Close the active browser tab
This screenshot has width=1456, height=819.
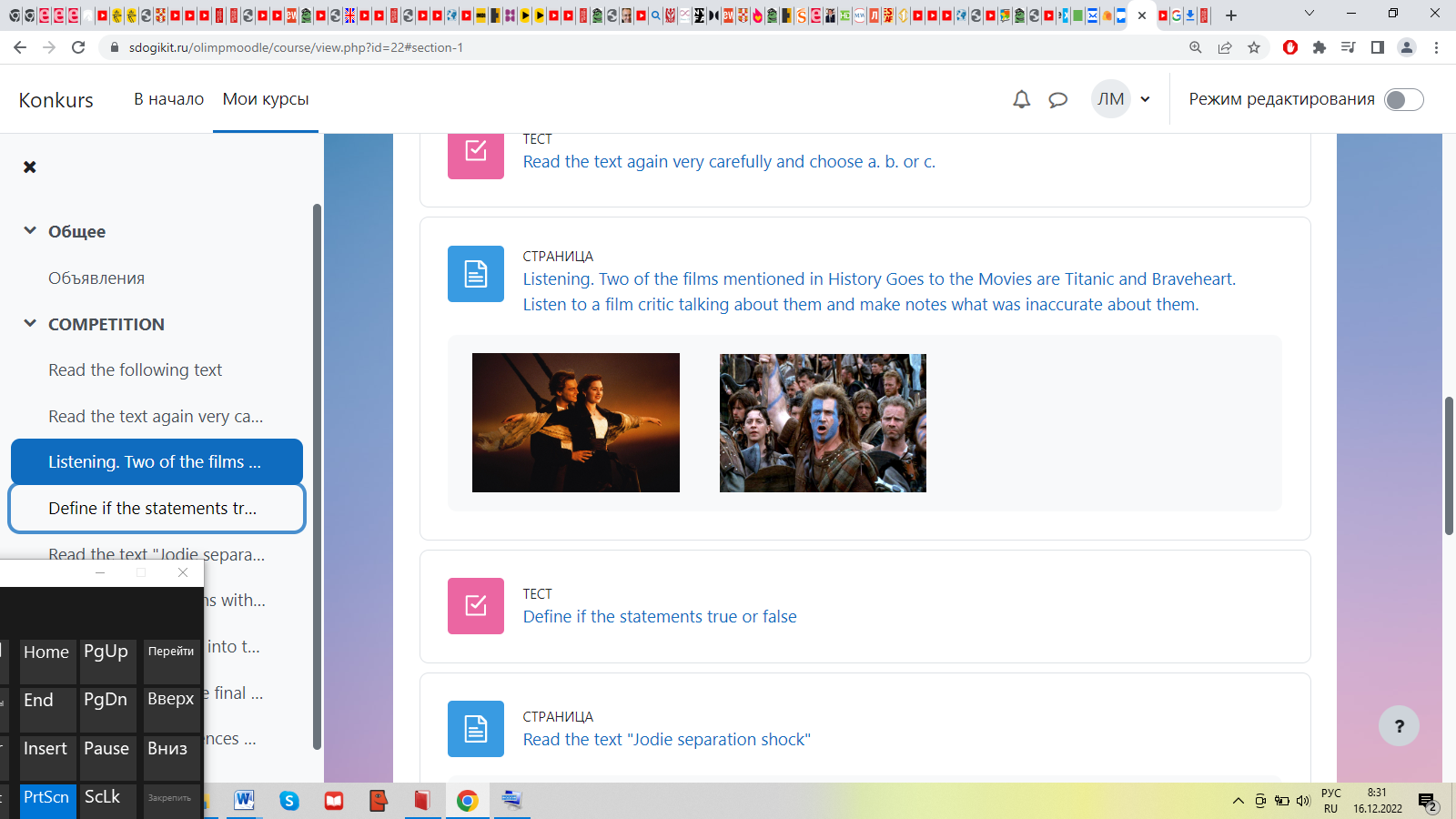(1142, 15)
